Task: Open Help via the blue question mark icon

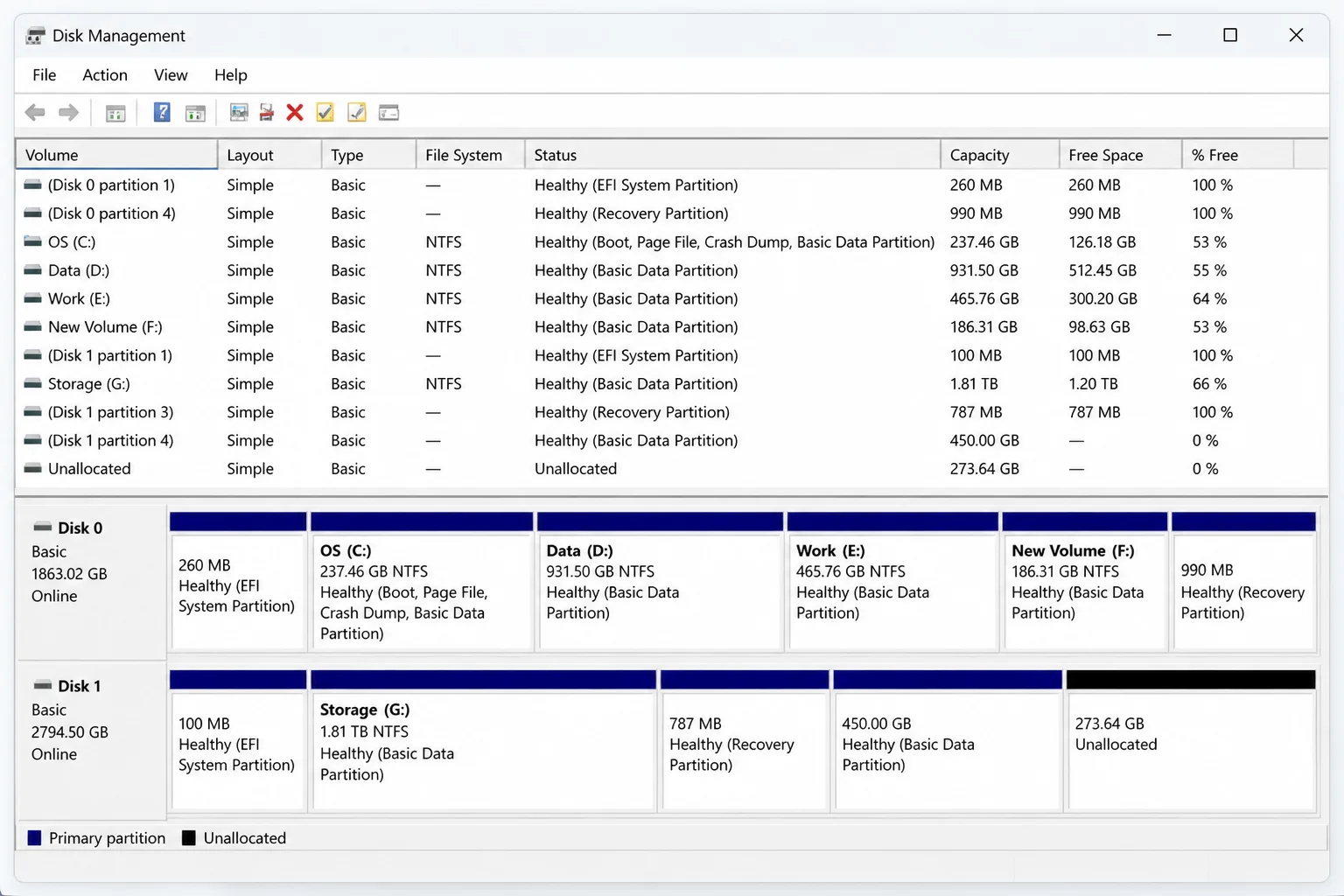Action: click(162, 112)
